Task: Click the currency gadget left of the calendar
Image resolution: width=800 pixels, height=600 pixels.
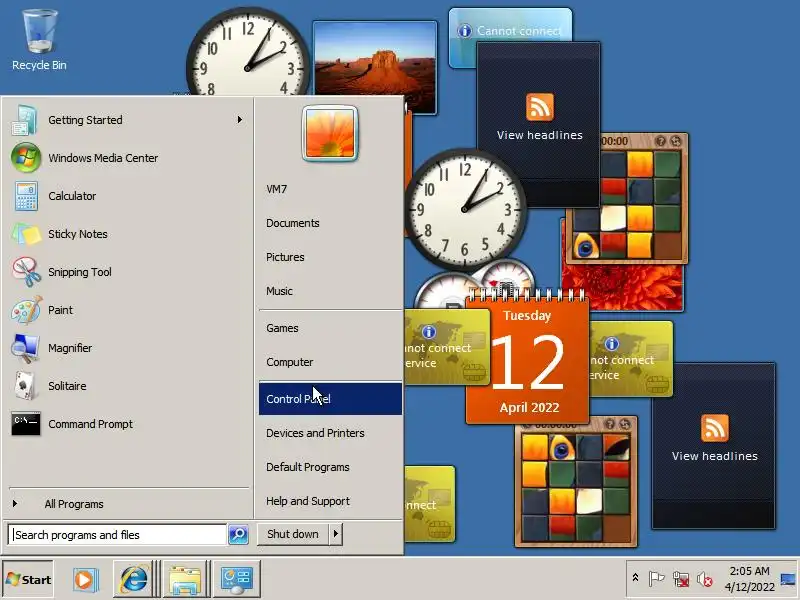Action: [x=445, y=347]
